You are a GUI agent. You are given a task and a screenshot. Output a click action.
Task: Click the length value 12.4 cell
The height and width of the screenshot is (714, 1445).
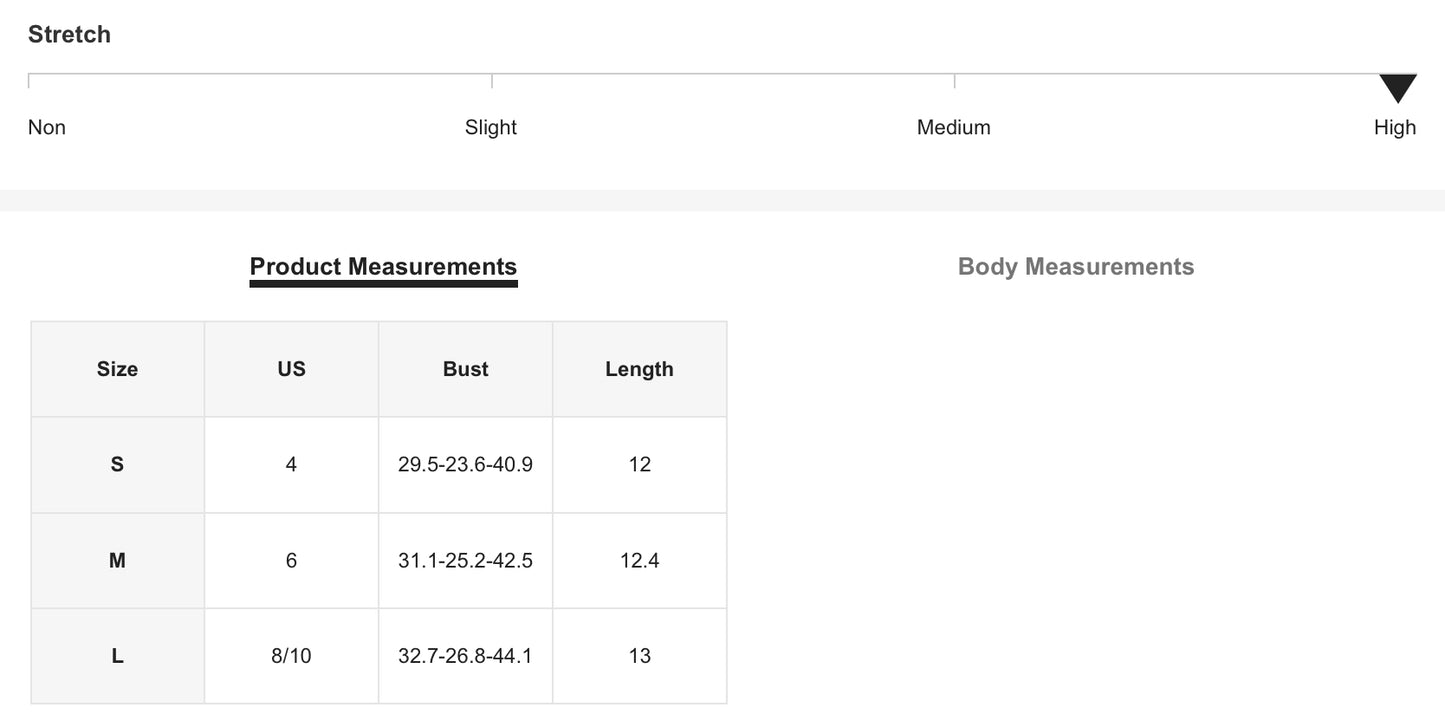tap(639, 561)
